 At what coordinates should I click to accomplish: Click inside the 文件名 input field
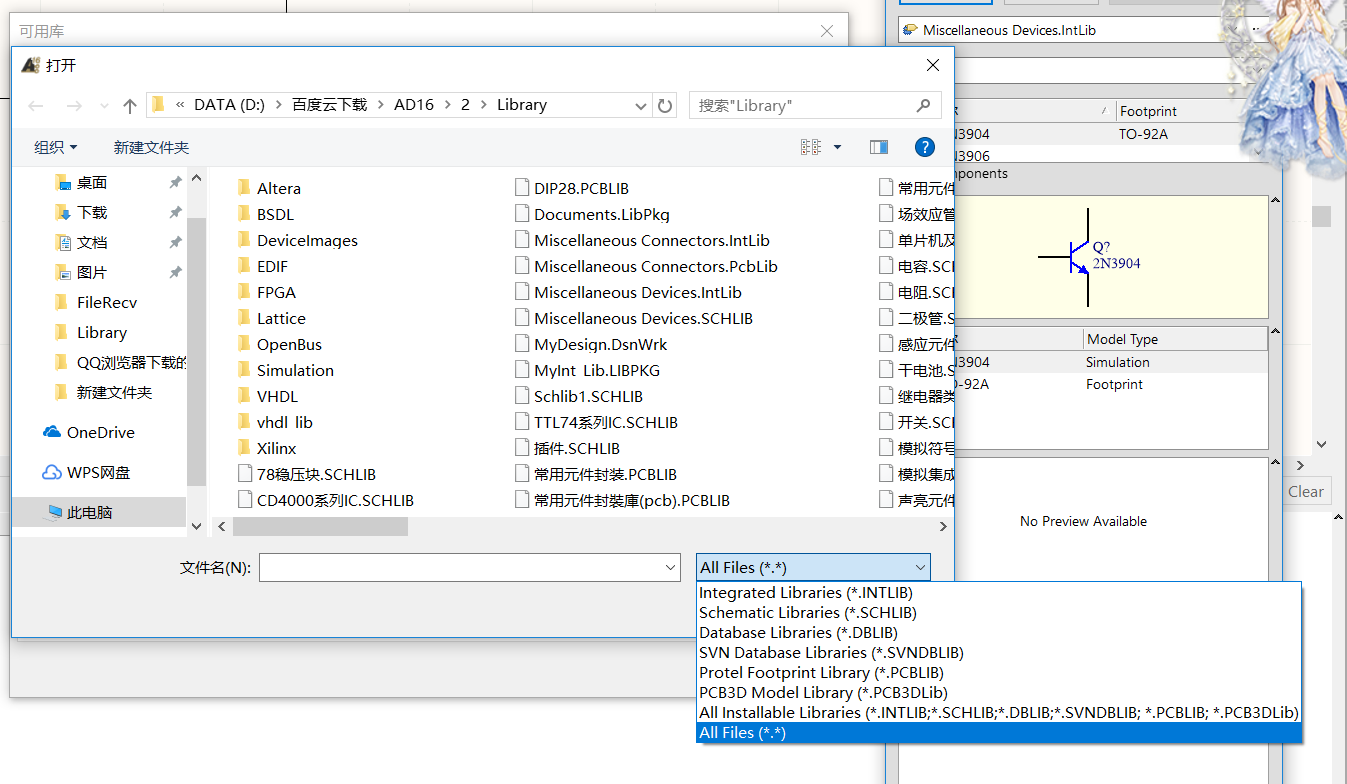click(x=450, y=566)
